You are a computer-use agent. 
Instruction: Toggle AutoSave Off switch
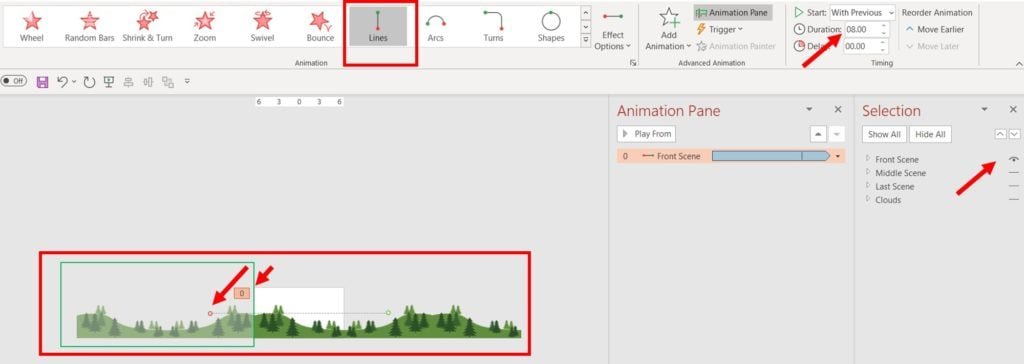(x=14, y=81)
